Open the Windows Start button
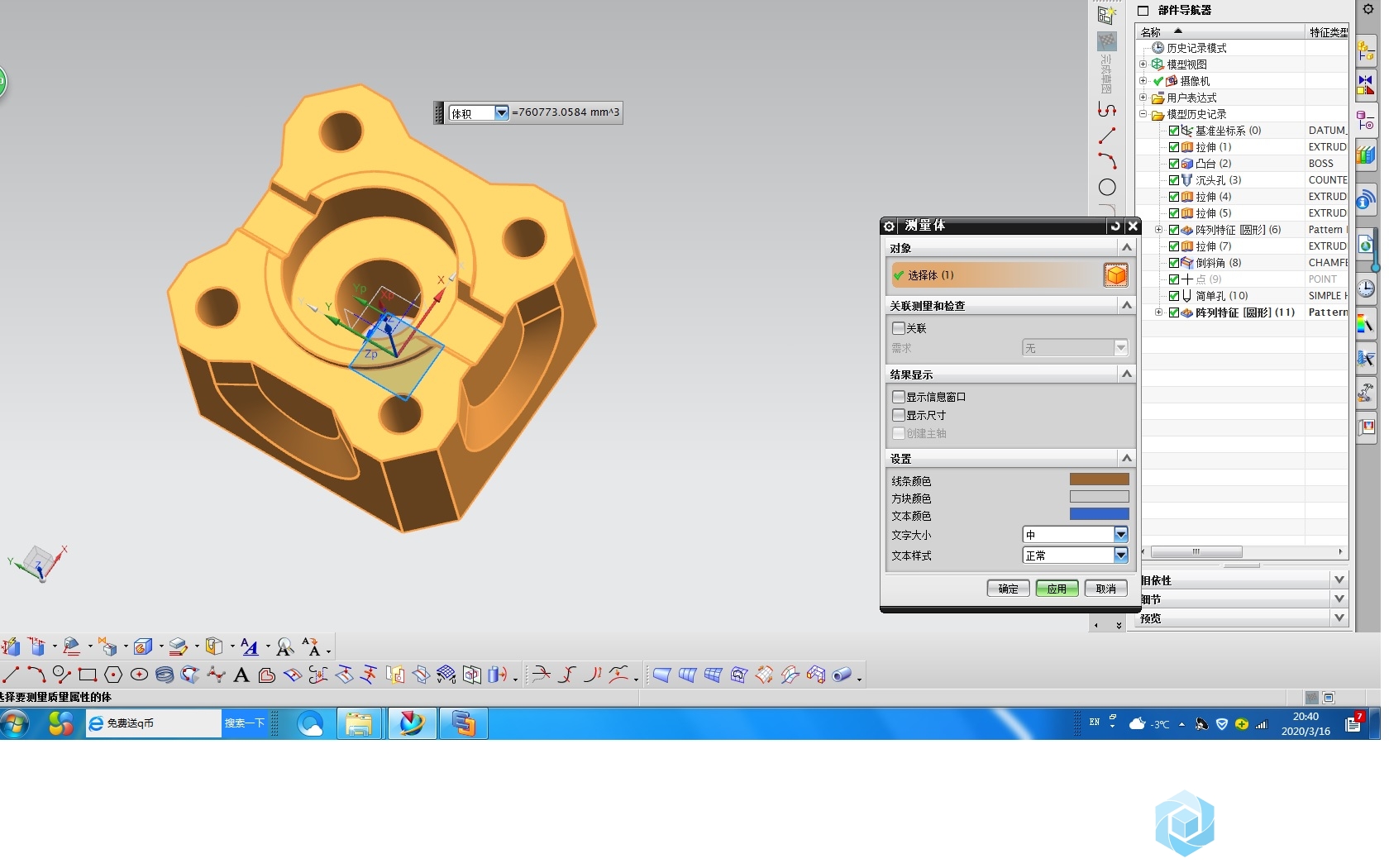The height and width of the screenshot is (868, 1389). tap(12, 724)
